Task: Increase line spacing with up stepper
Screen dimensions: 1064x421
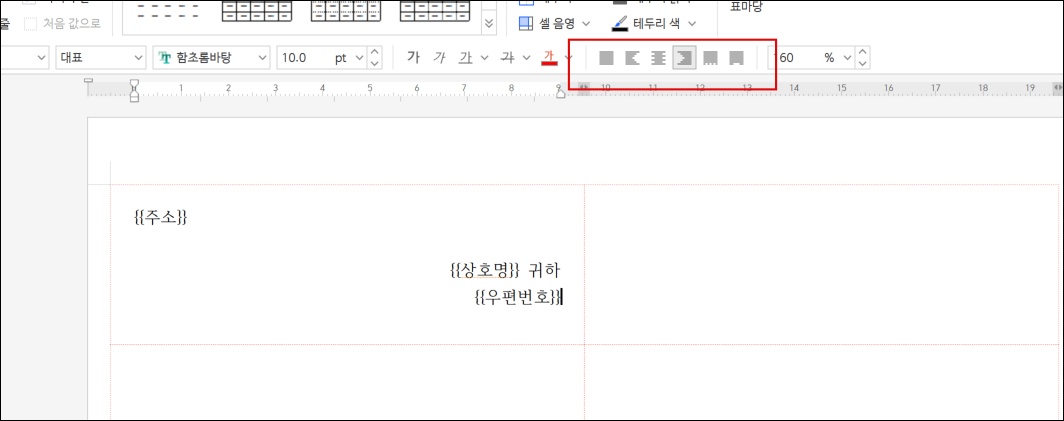Action: point(862,52)
